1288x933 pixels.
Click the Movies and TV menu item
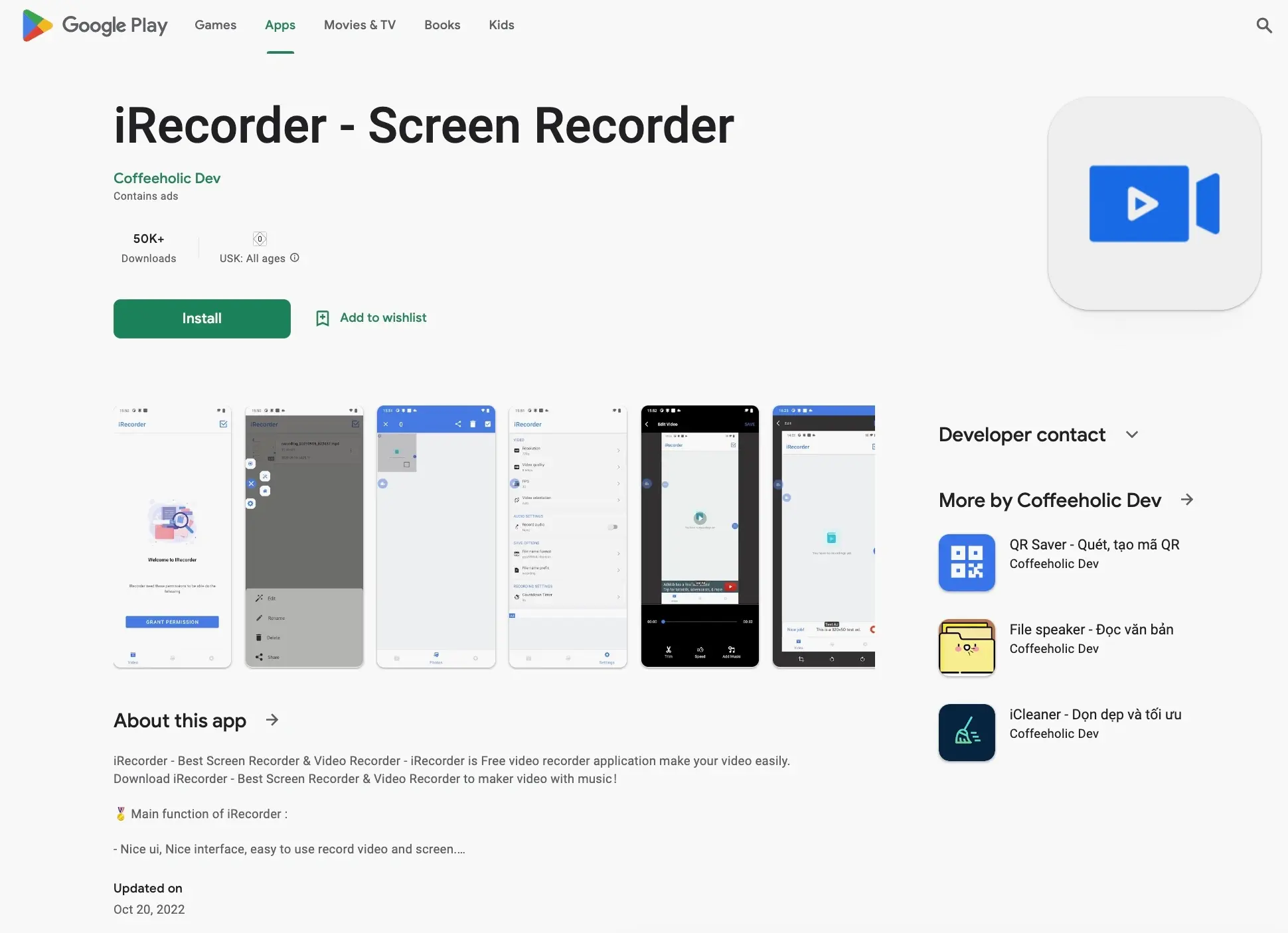point(359,25)
